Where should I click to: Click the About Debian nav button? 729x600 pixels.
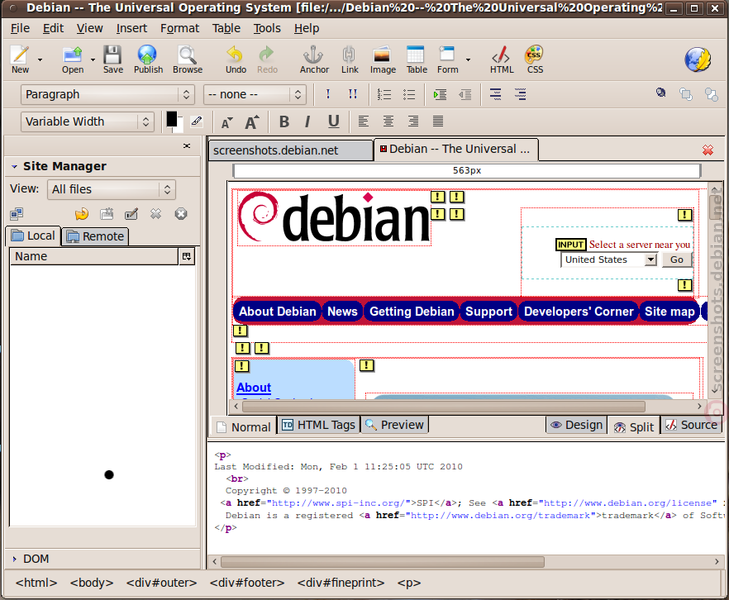pos(277,311)
